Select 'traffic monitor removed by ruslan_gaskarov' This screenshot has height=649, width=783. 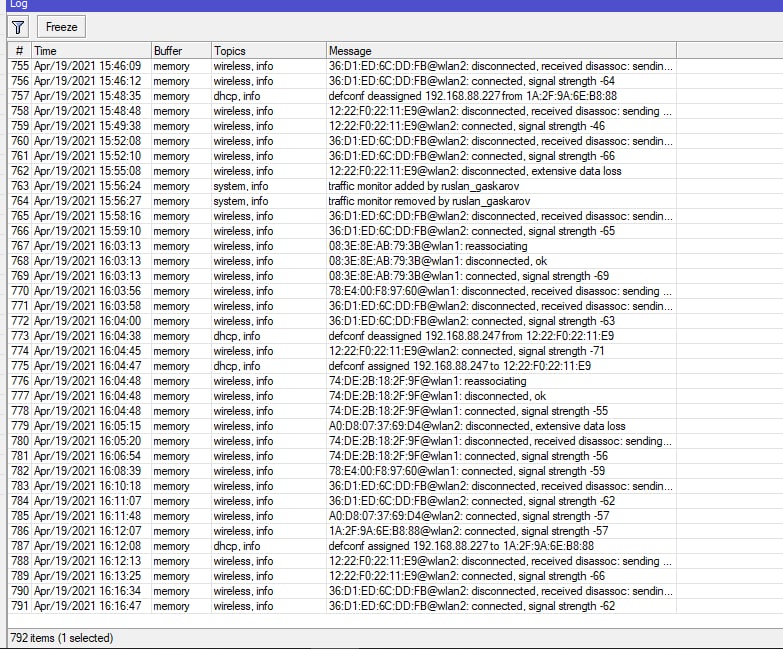tap(429, 201)
